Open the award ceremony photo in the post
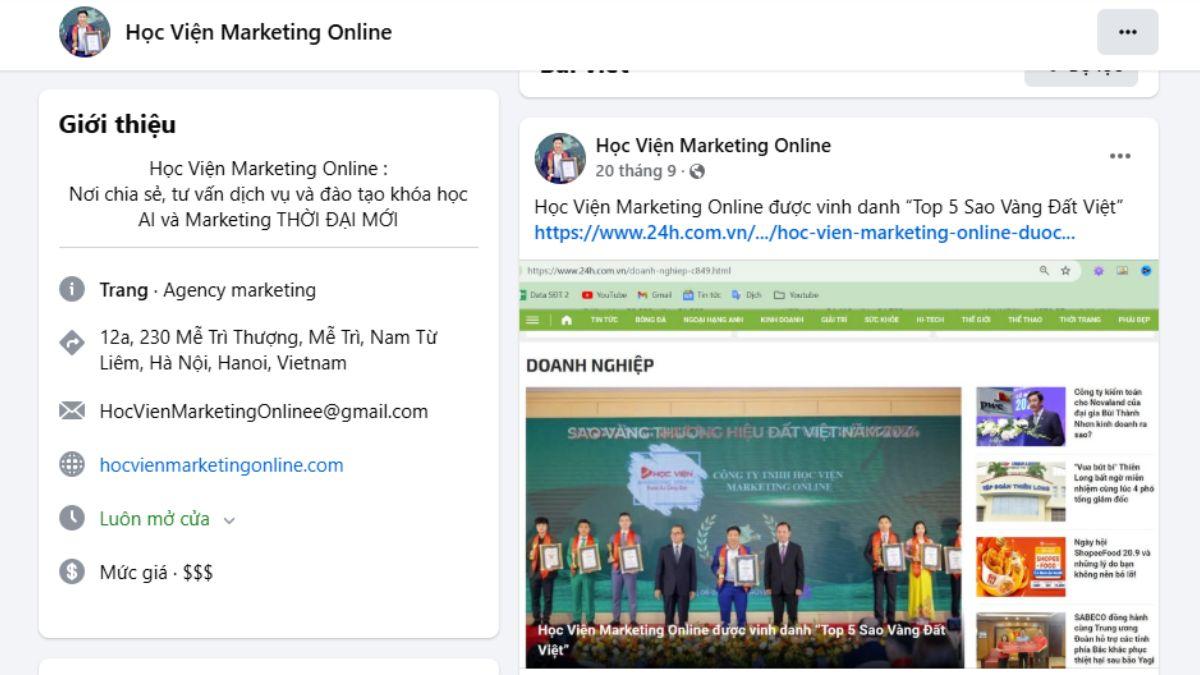The width and height of the screenshot is (1200, 675). point(744,527)
